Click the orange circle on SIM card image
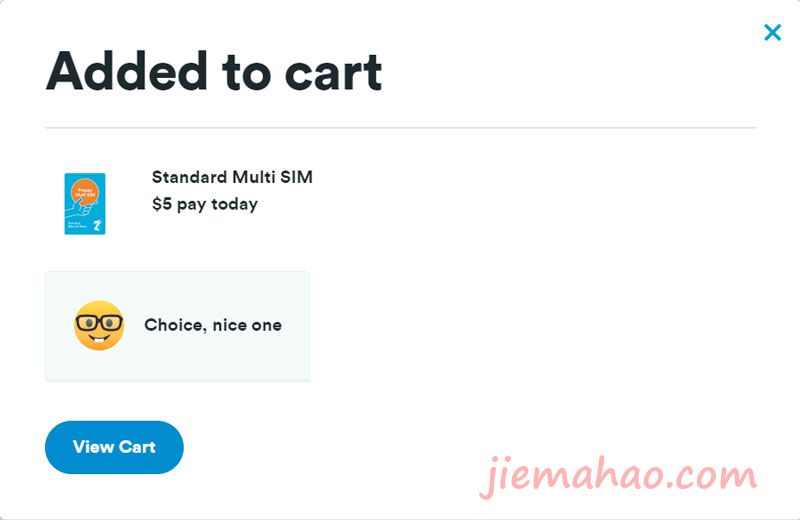This screenshot has width=800, height=520. click(85, 191)
